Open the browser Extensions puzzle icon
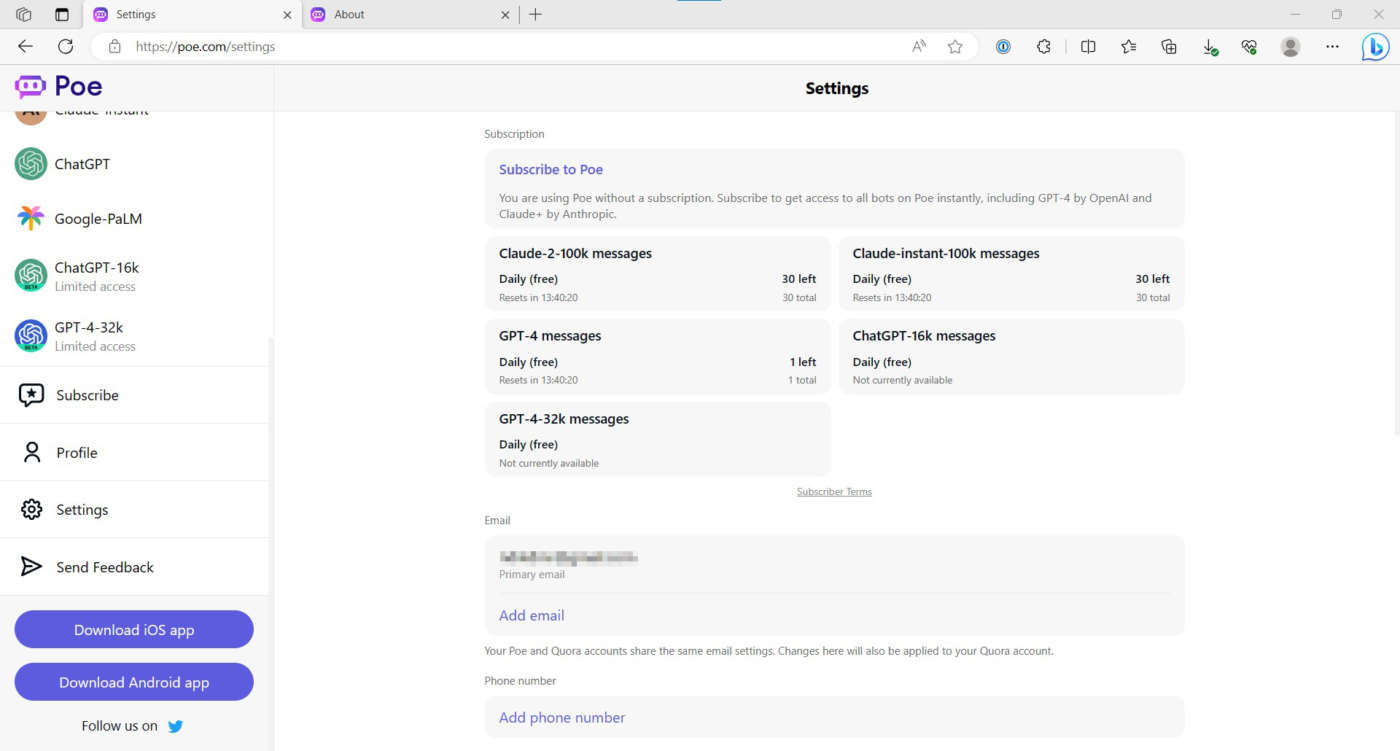The width and height of the screenshot is (1400, 751). (x=1044, y=46)
